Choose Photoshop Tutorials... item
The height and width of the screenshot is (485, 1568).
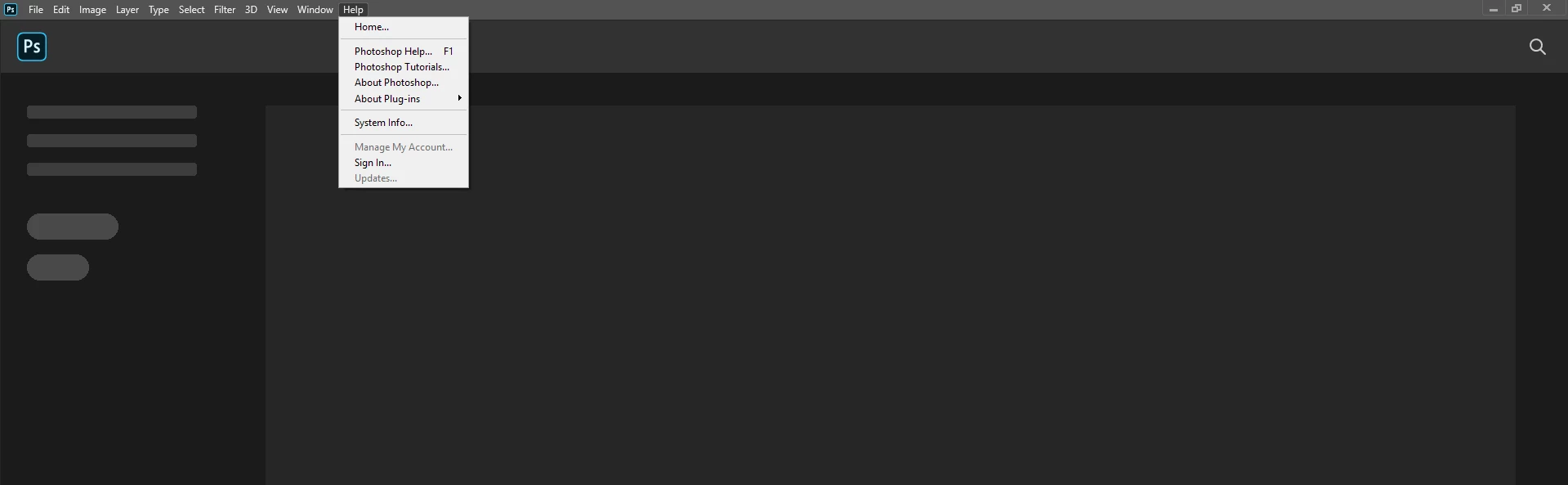404,67
